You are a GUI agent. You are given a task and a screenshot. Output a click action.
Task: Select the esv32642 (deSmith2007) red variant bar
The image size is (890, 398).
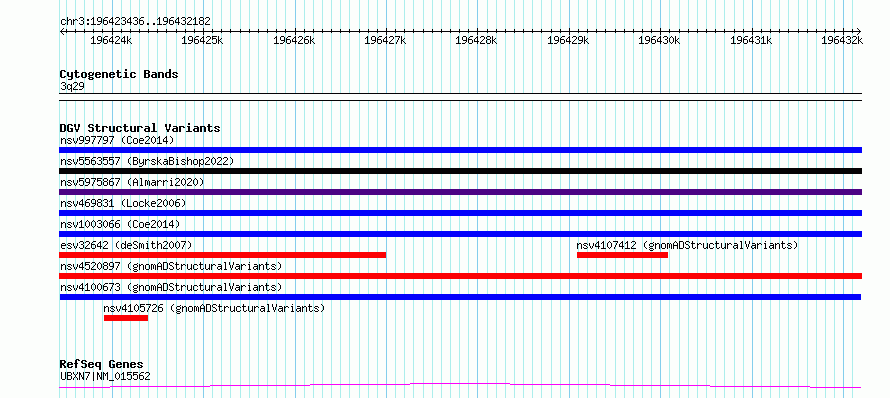[x=223, y=255]
